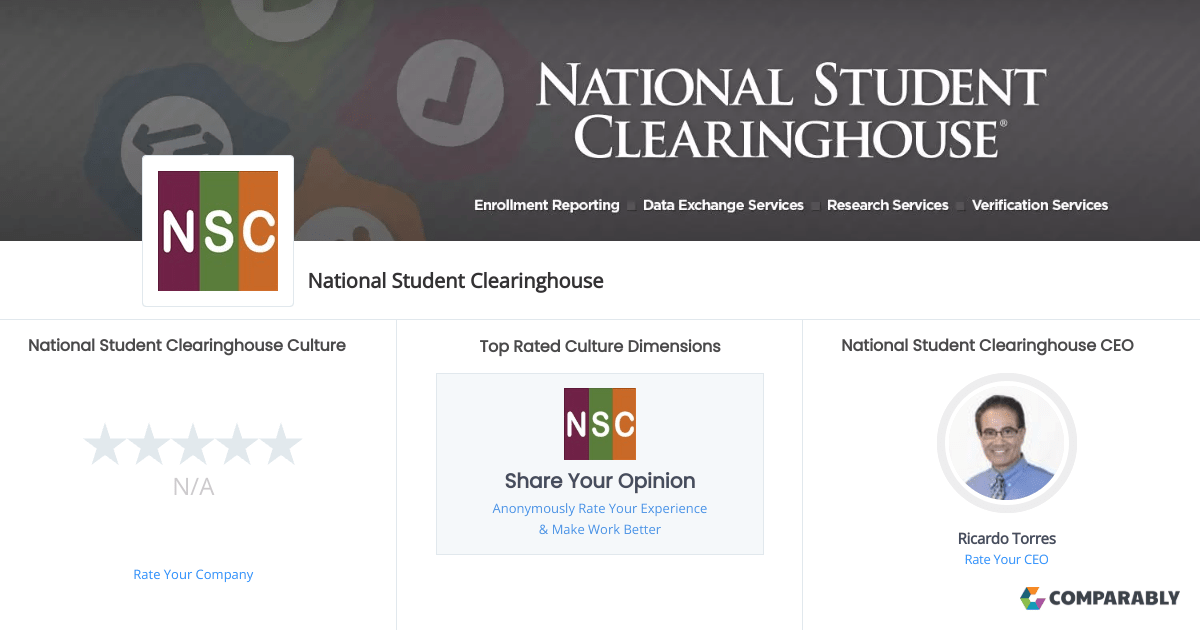Select the first culture rating star
Screen dimensions: 1200x630
pos(106,444)
